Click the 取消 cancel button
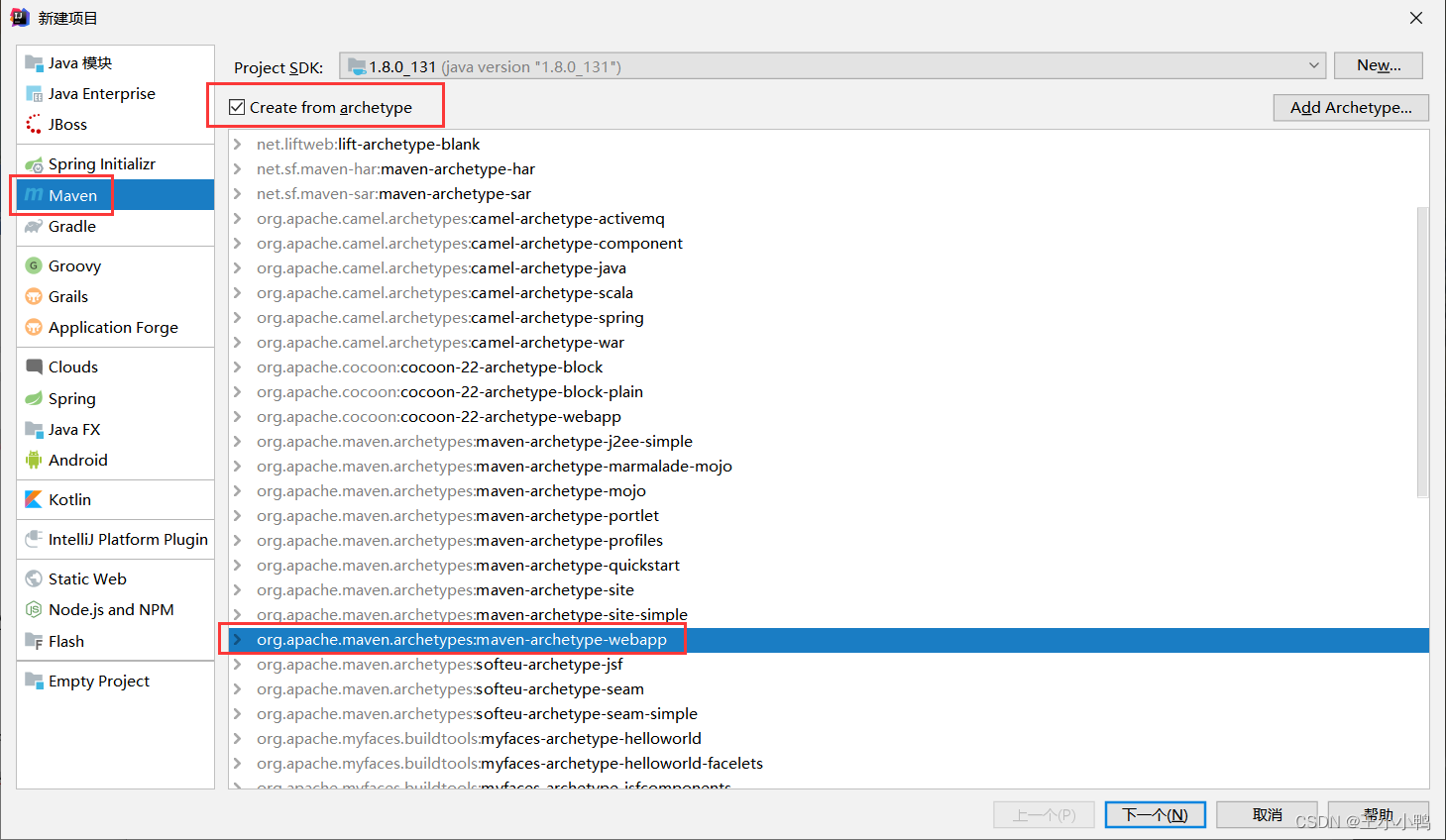 click(1267, 814)
